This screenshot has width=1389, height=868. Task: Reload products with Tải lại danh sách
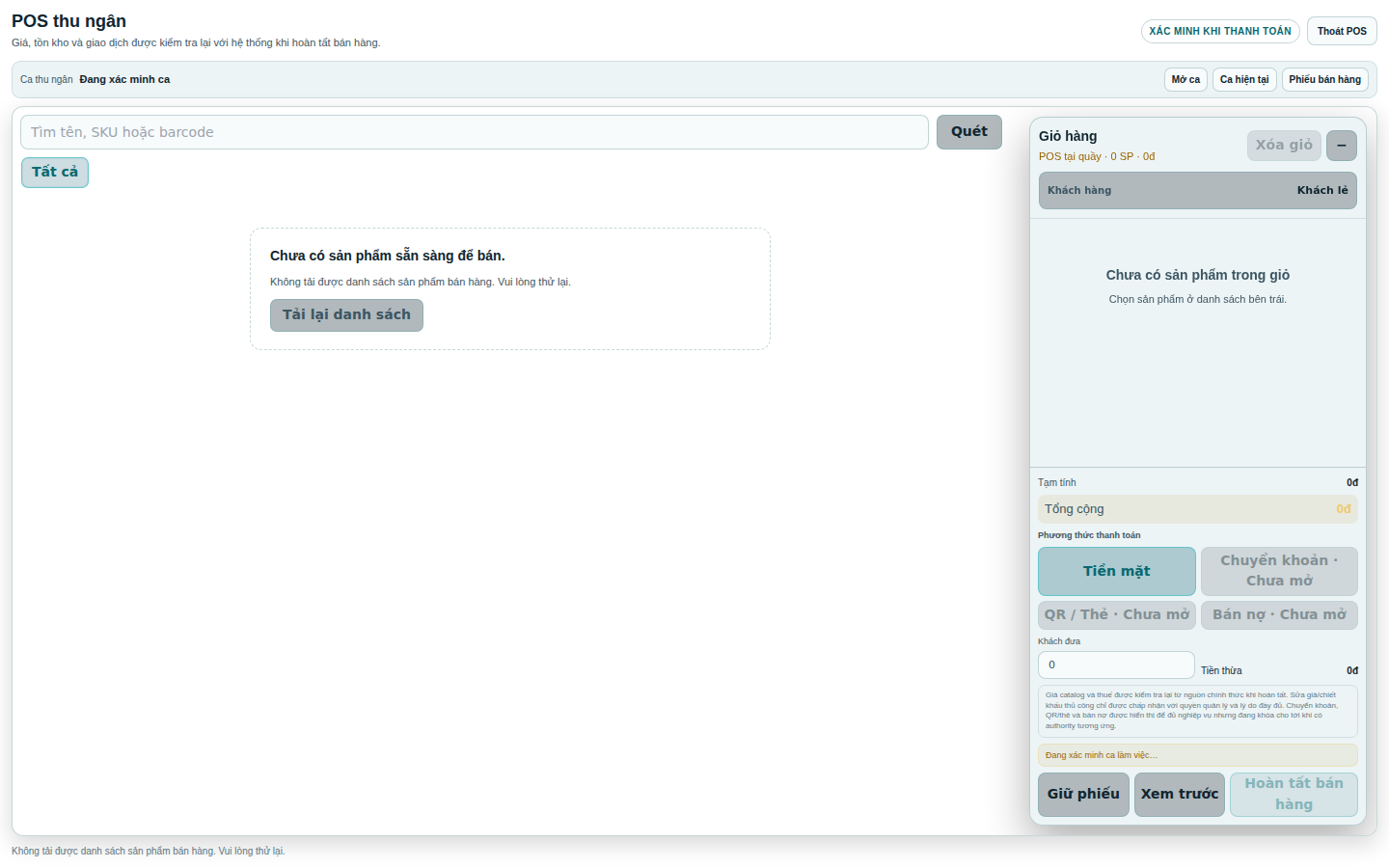[346, 315]
